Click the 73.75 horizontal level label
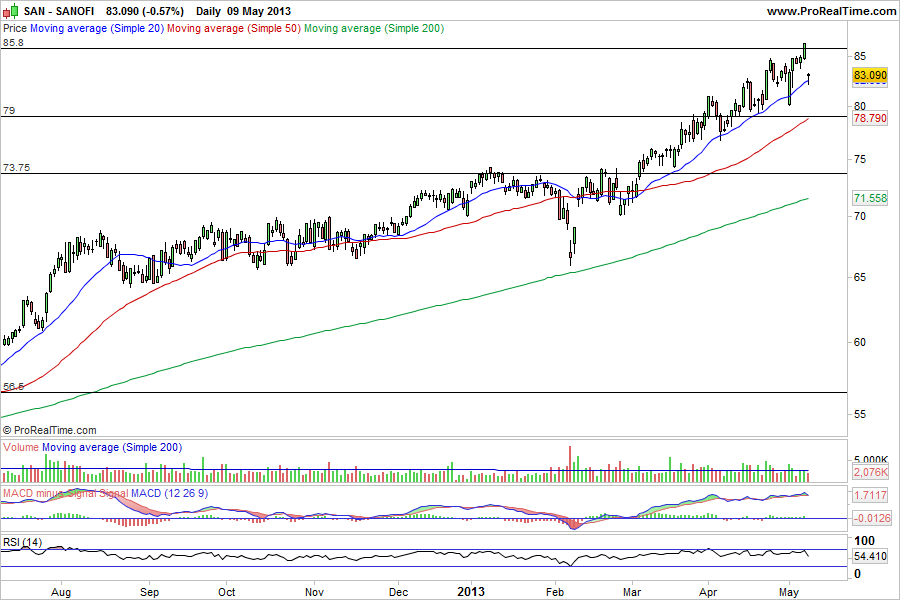900x600 pixels. tap(16, 168)
